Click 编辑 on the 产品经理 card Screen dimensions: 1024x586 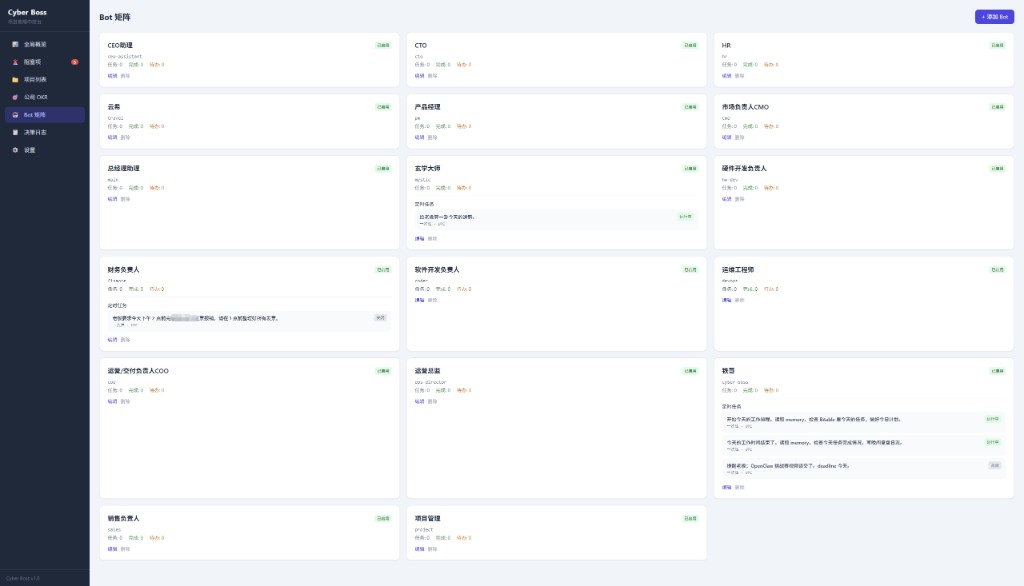coord(419,137)
